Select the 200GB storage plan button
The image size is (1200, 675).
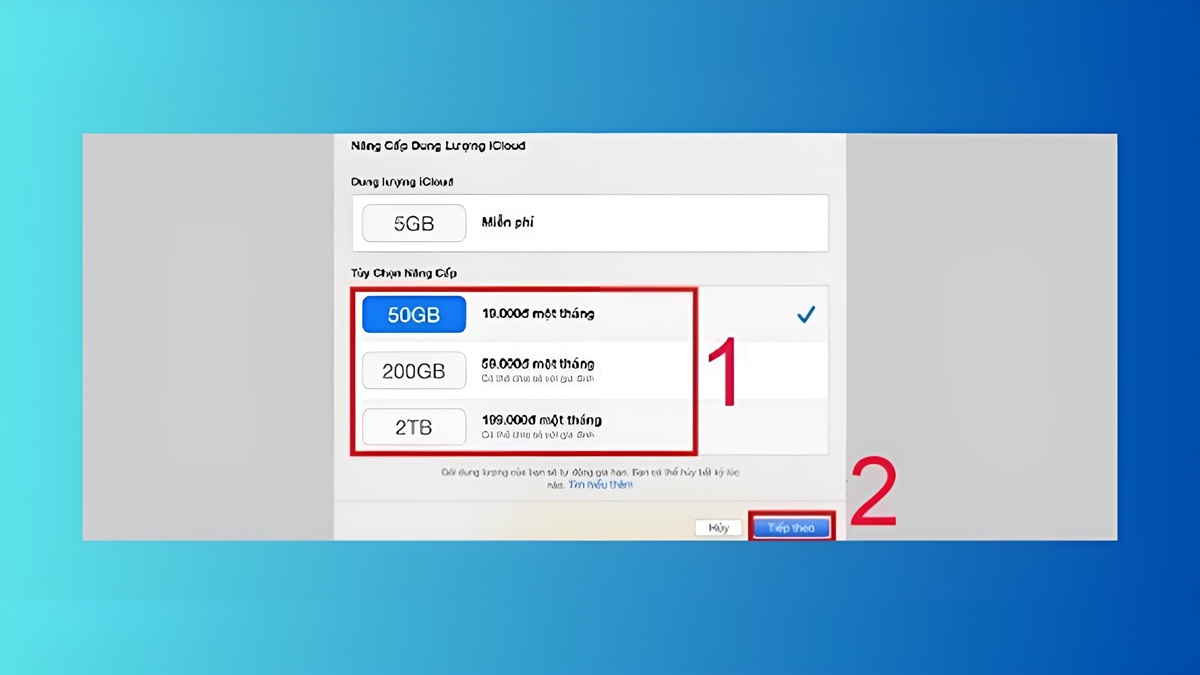414,371
